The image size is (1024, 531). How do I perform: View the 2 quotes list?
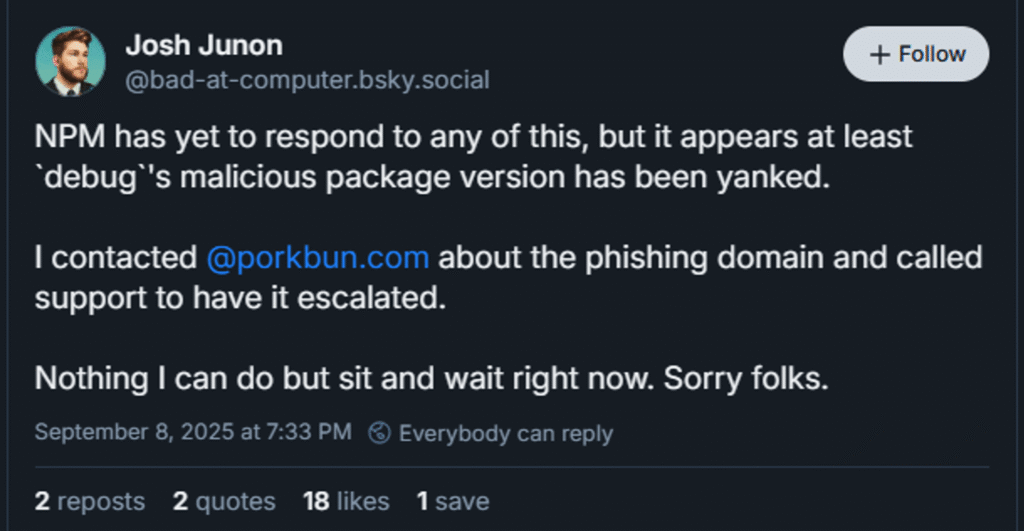pyautogui.click(x=224, y=500)
